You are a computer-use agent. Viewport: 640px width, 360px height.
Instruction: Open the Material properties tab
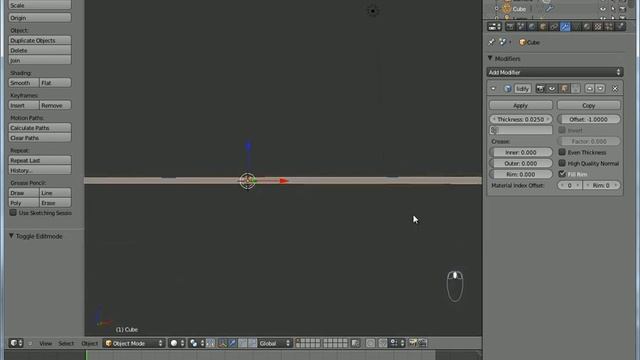click(587, 27)
